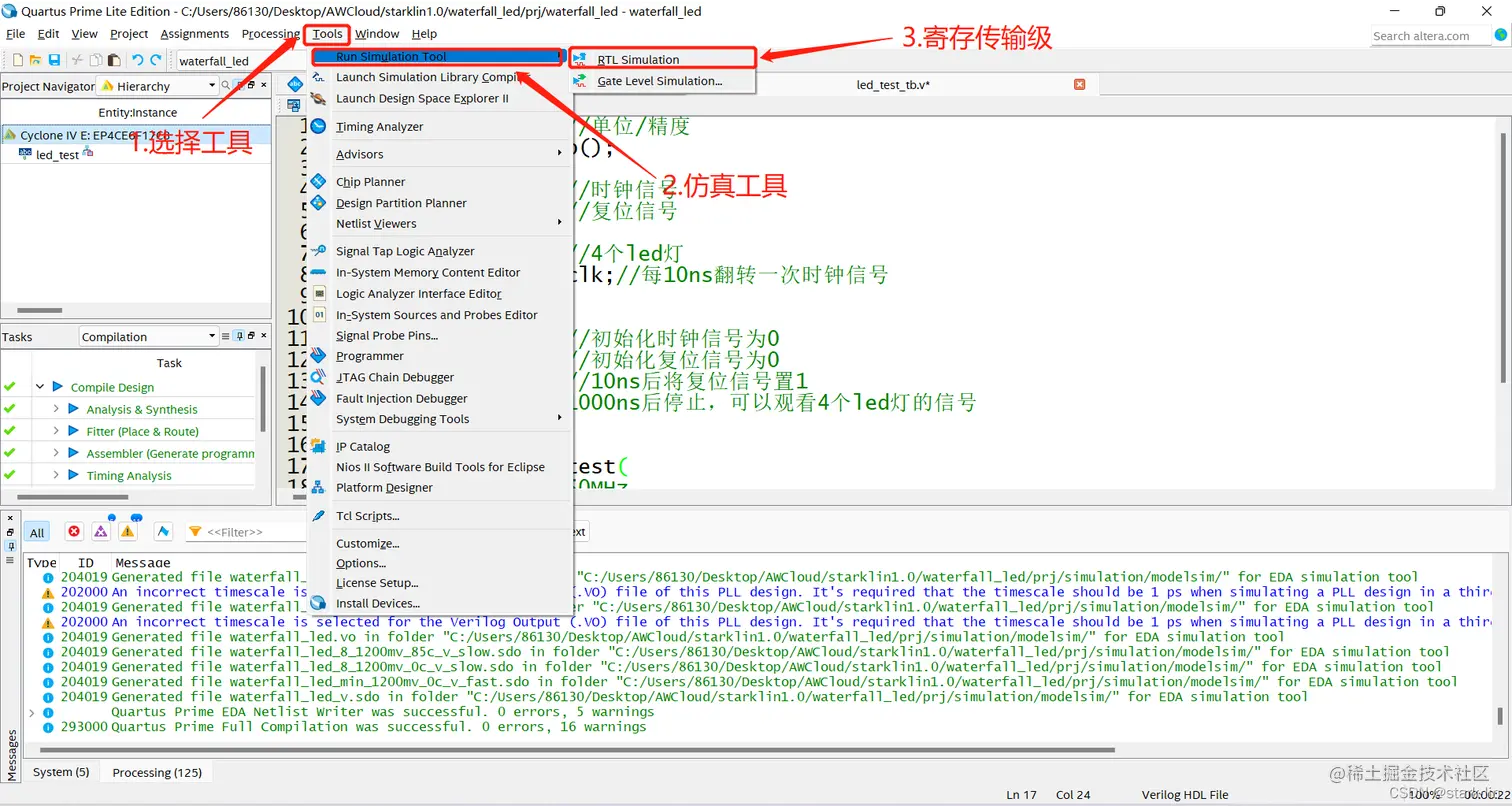Screen dimensions: 1512x806
Task: Open the Help menu
Action: click(424, 34)
